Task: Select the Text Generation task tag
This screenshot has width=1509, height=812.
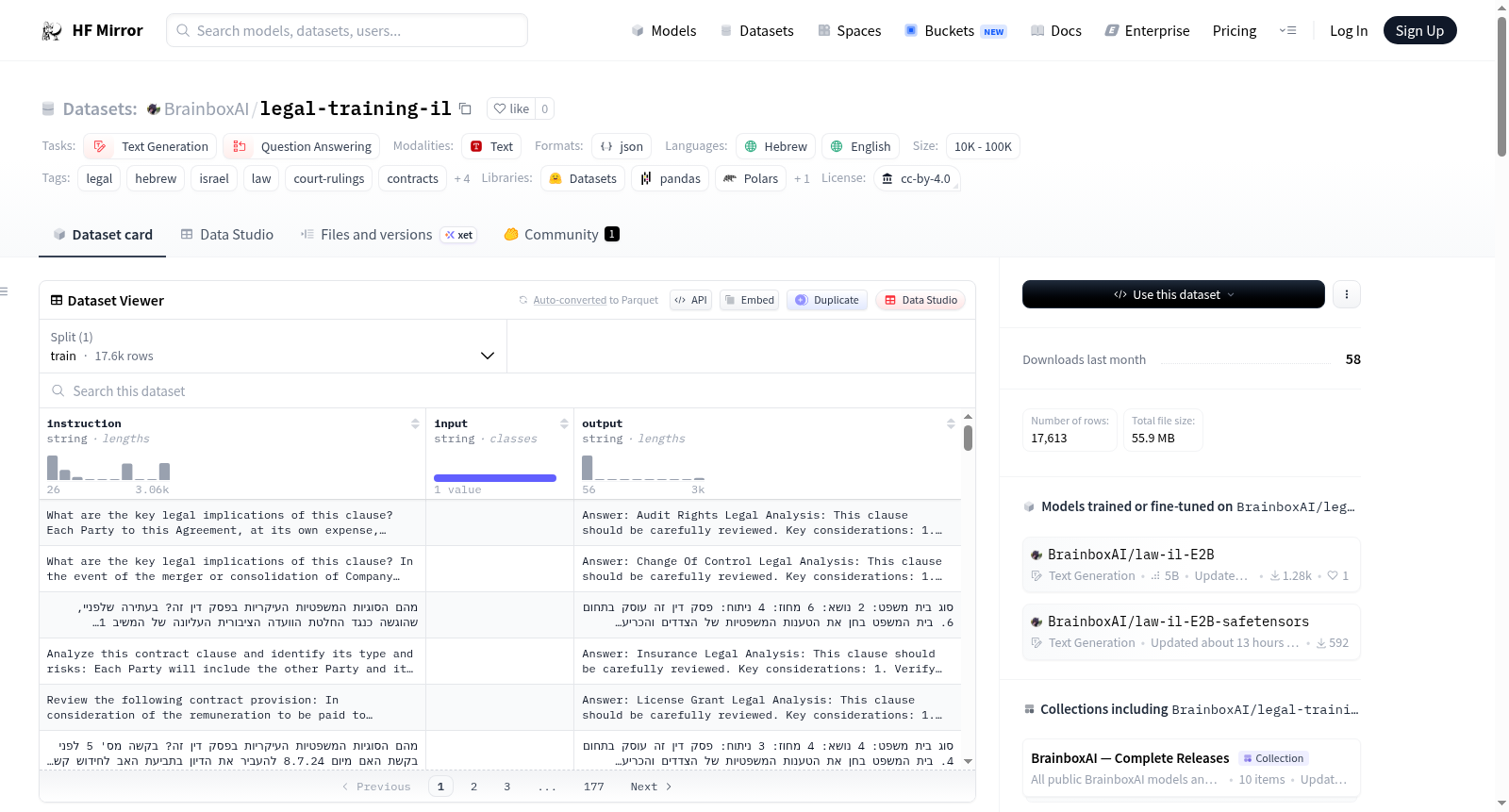Action: pos(150,146)
